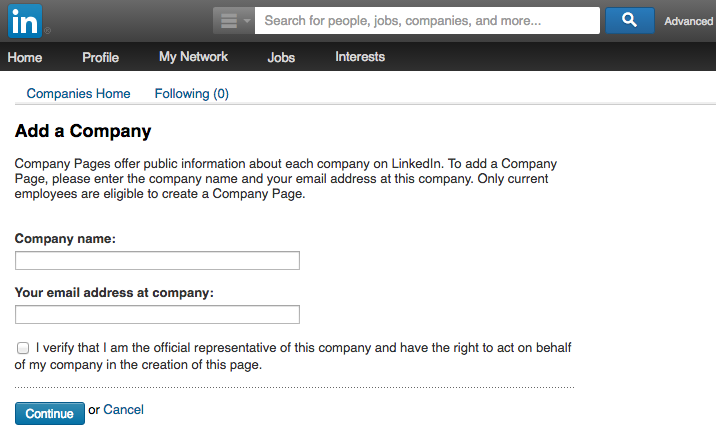The height and width of the screenshot is (435, 716).
Task: Switch to the Following (0) tab
Action: (x=191, y=94)
